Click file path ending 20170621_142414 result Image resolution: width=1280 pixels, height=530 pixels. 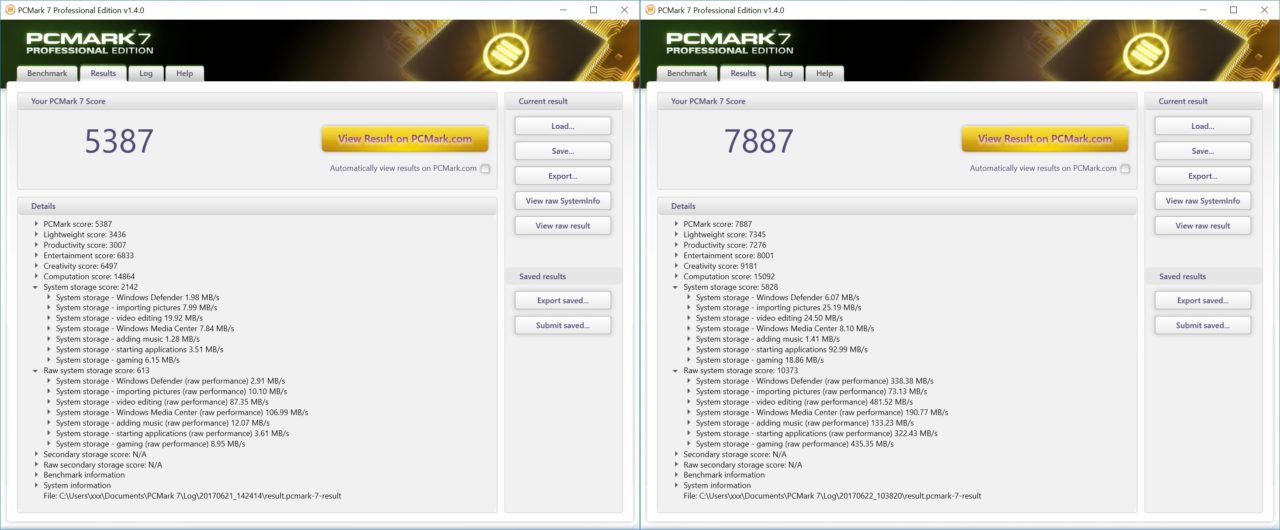click(192, 496)
